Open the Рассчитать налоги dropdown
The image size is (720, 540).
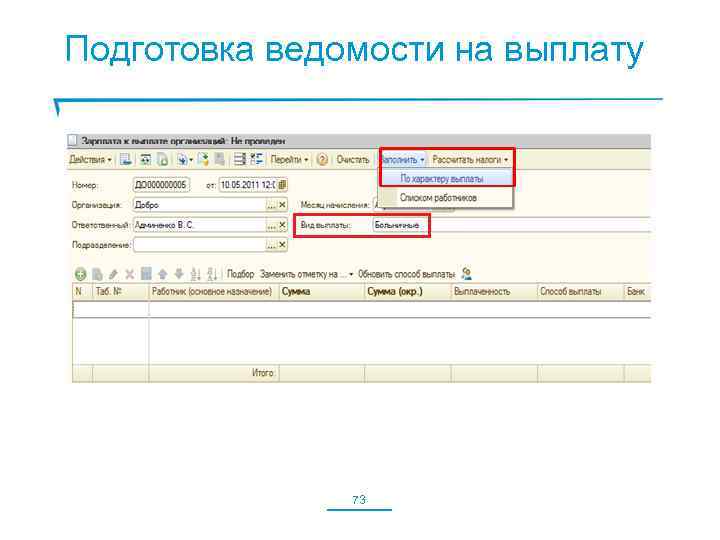point(470,159)
